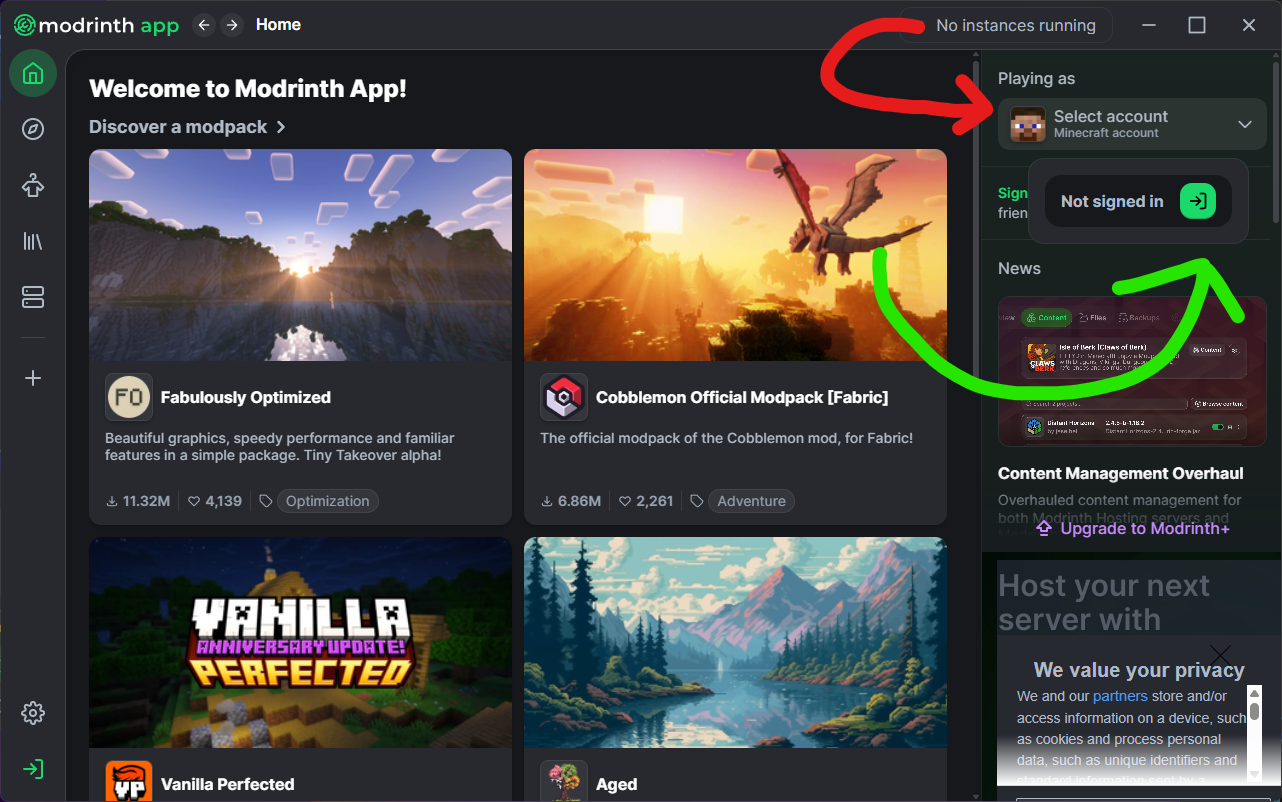This screenshot has height=802, width=1282.
Task: Open the skins page via the hanger icon
Action: 33,185
